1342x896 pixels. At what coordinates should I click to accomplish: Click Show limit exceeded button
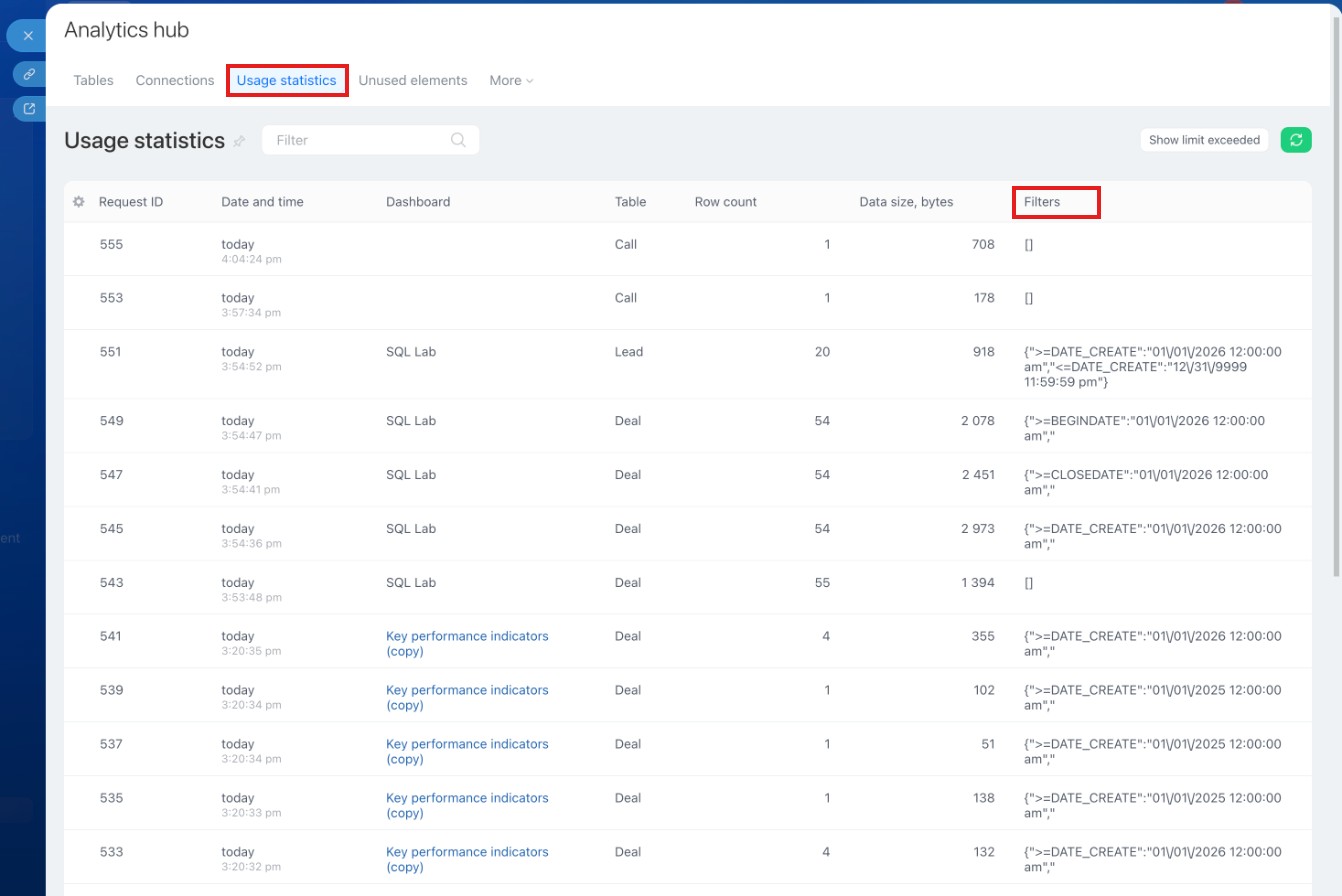point(1204,140)
